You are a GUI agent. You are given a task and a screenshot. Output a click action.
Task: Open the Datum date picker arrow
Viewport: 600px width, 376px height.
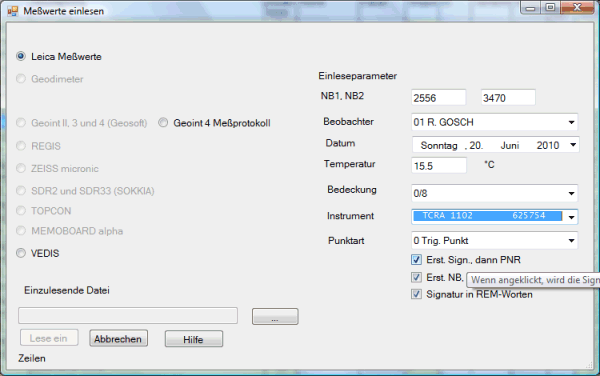point(573,145)
